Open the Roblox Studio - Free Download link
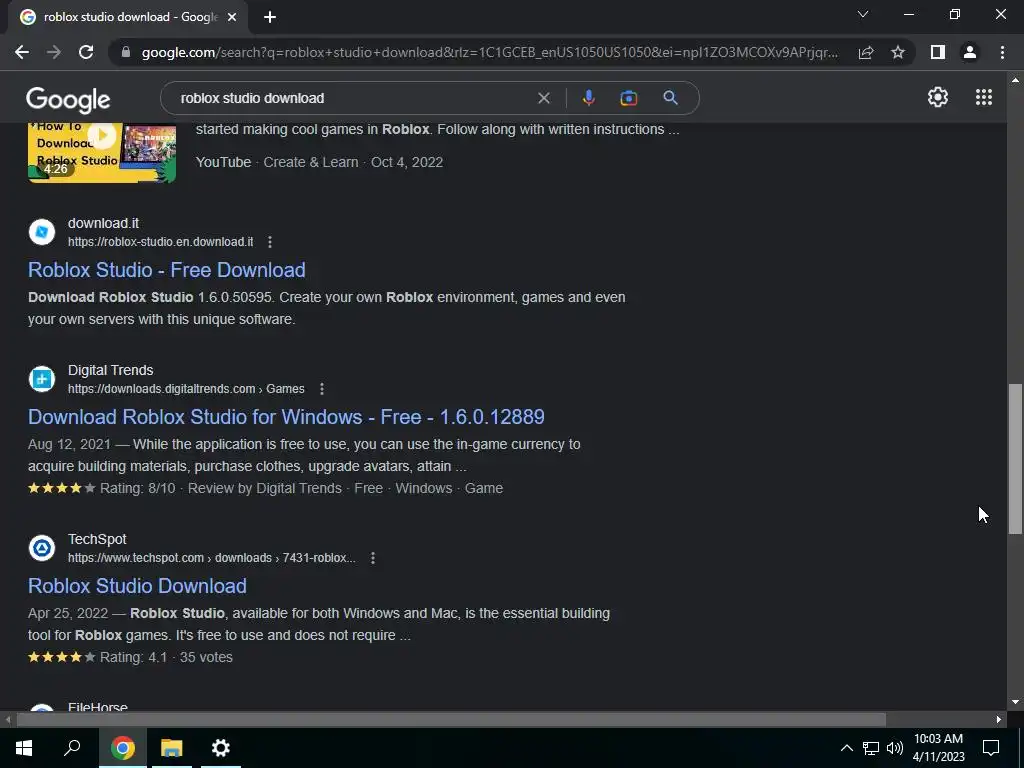Viewport: 1024px width, 768px height. [x=167, y=270]
